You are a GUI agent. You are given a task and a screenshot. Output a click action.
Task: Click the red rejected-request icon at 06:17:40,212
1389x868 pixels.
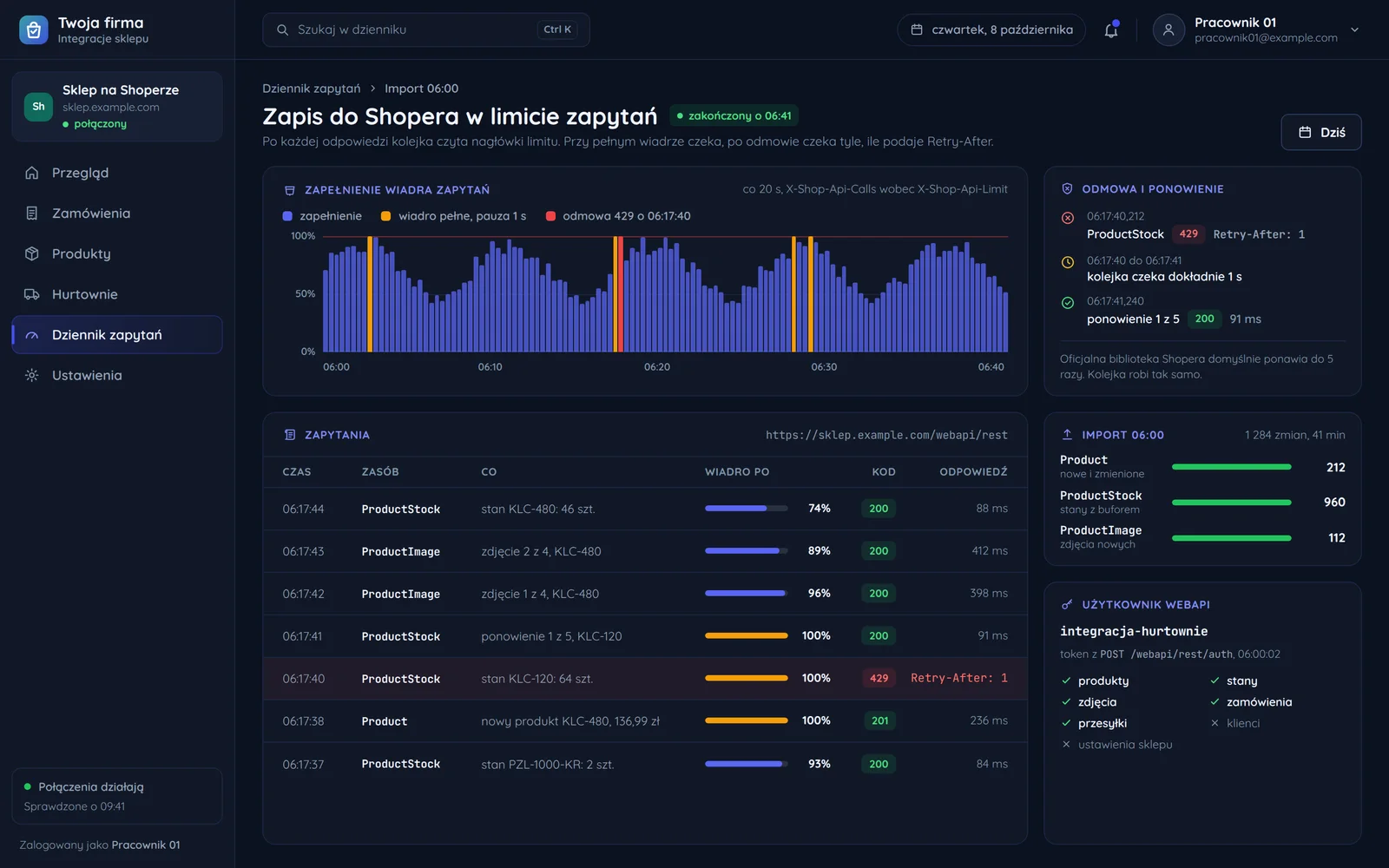(1068, 218)
